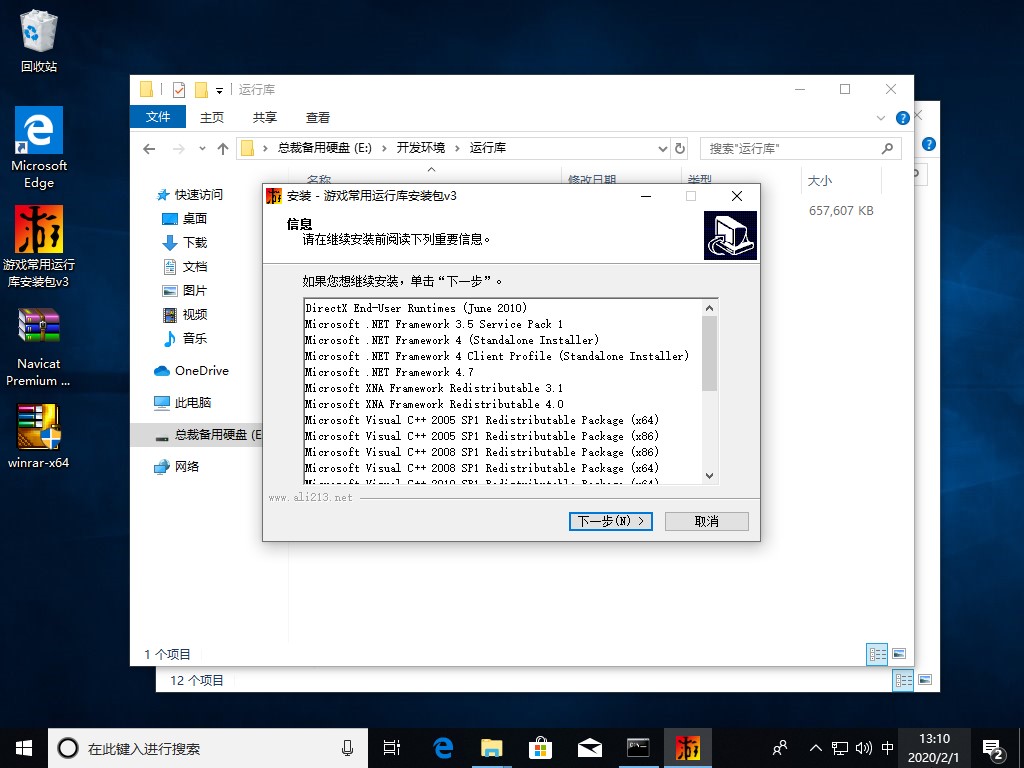Image resolution: width=1024 pixels, height=768 pixels.
Task: Open the address bar history dropdown
Action: pos(662,149)
